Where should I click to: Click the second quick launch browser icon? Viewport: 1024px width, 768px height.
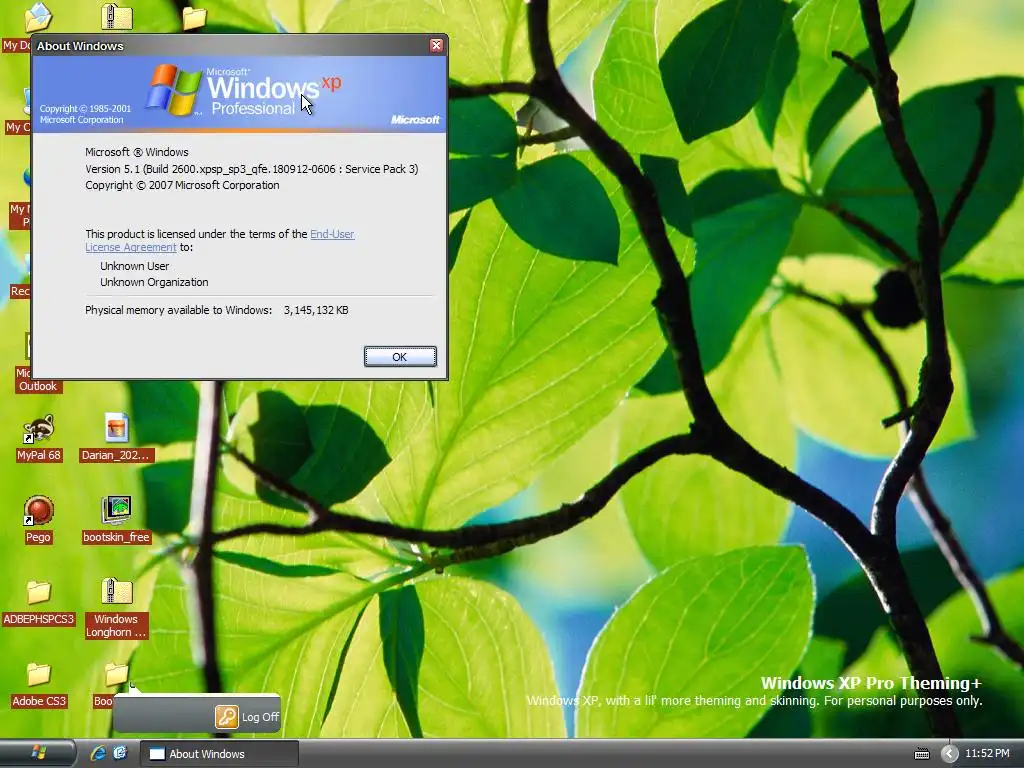(120, 753)
